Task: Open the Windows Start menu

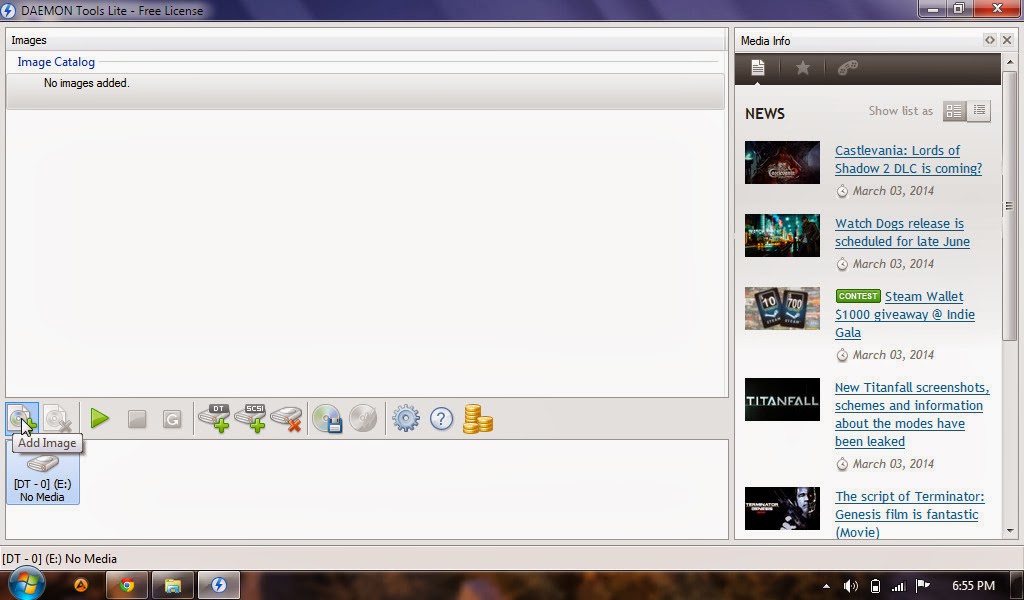Action: (x=26, y=583)
